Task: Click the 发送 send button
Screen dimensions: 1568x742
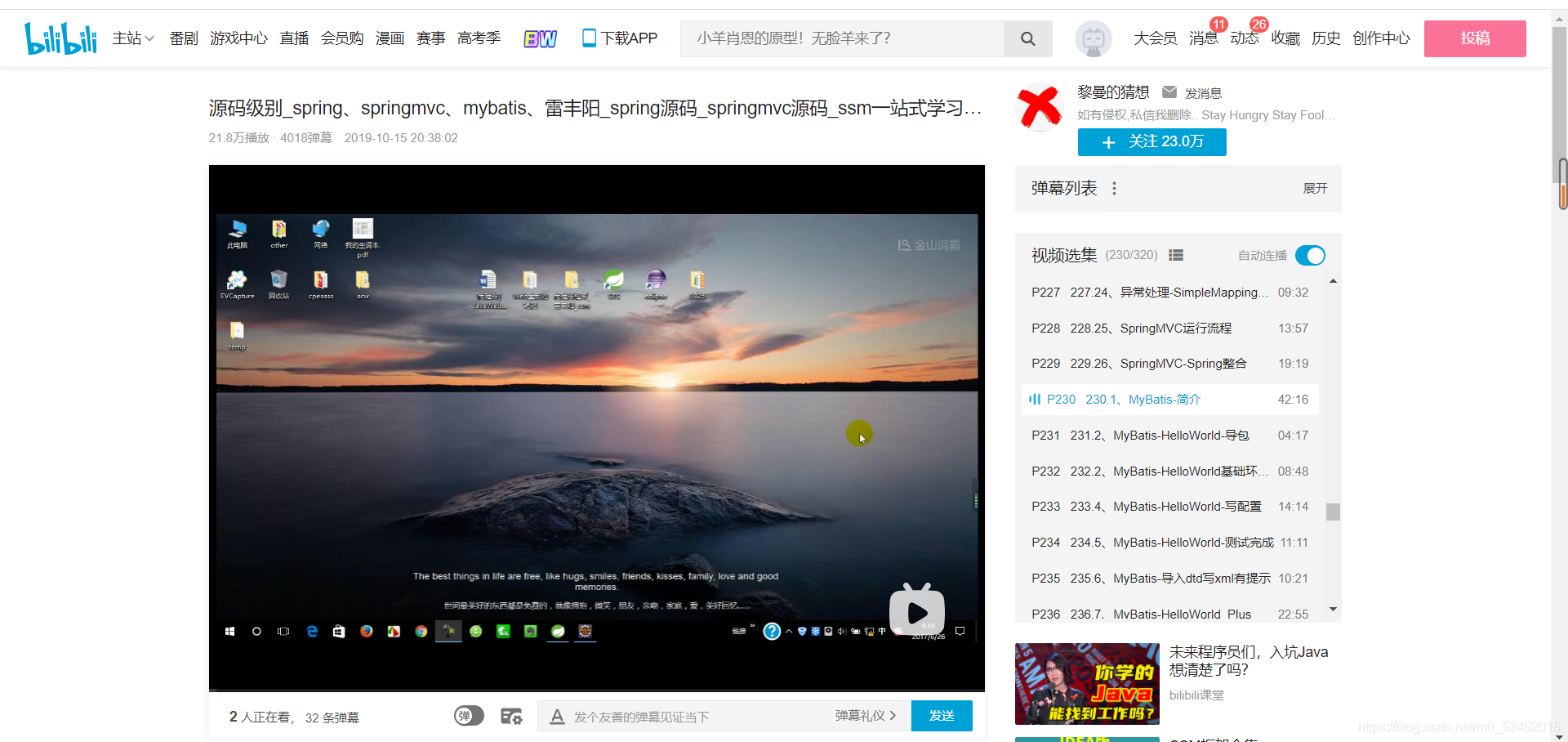Action: 942,716
